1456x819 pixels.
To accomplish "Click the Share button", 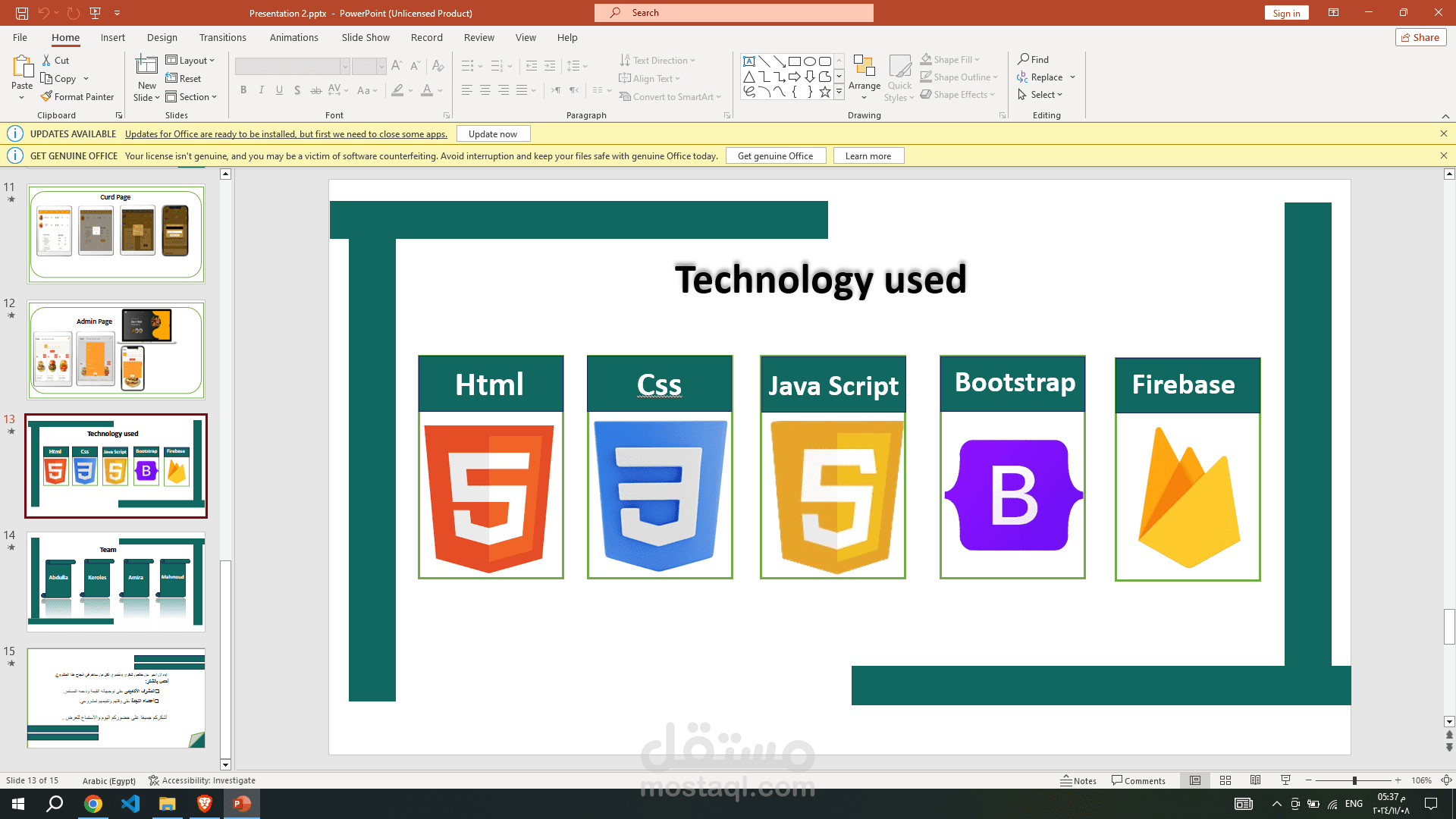I will point(1420,38).
